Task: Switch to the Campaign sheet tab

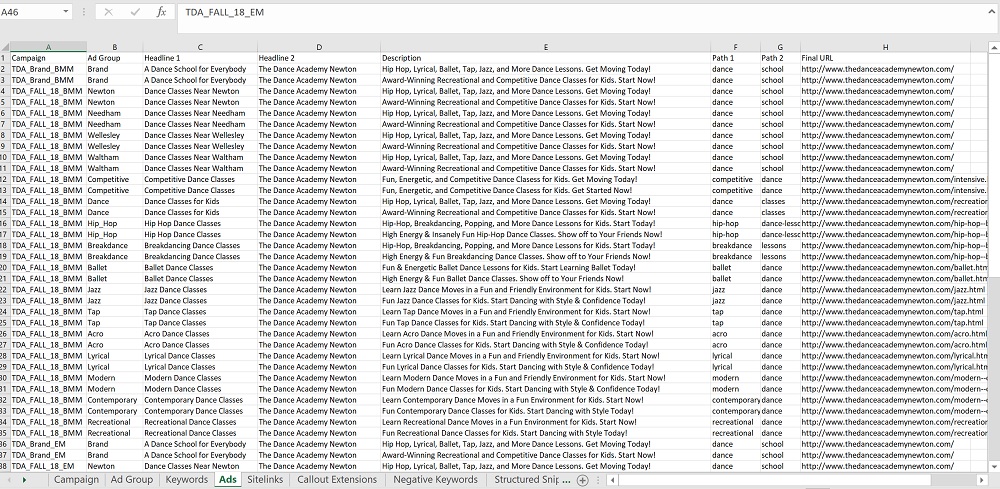Action: coord(76,479)
